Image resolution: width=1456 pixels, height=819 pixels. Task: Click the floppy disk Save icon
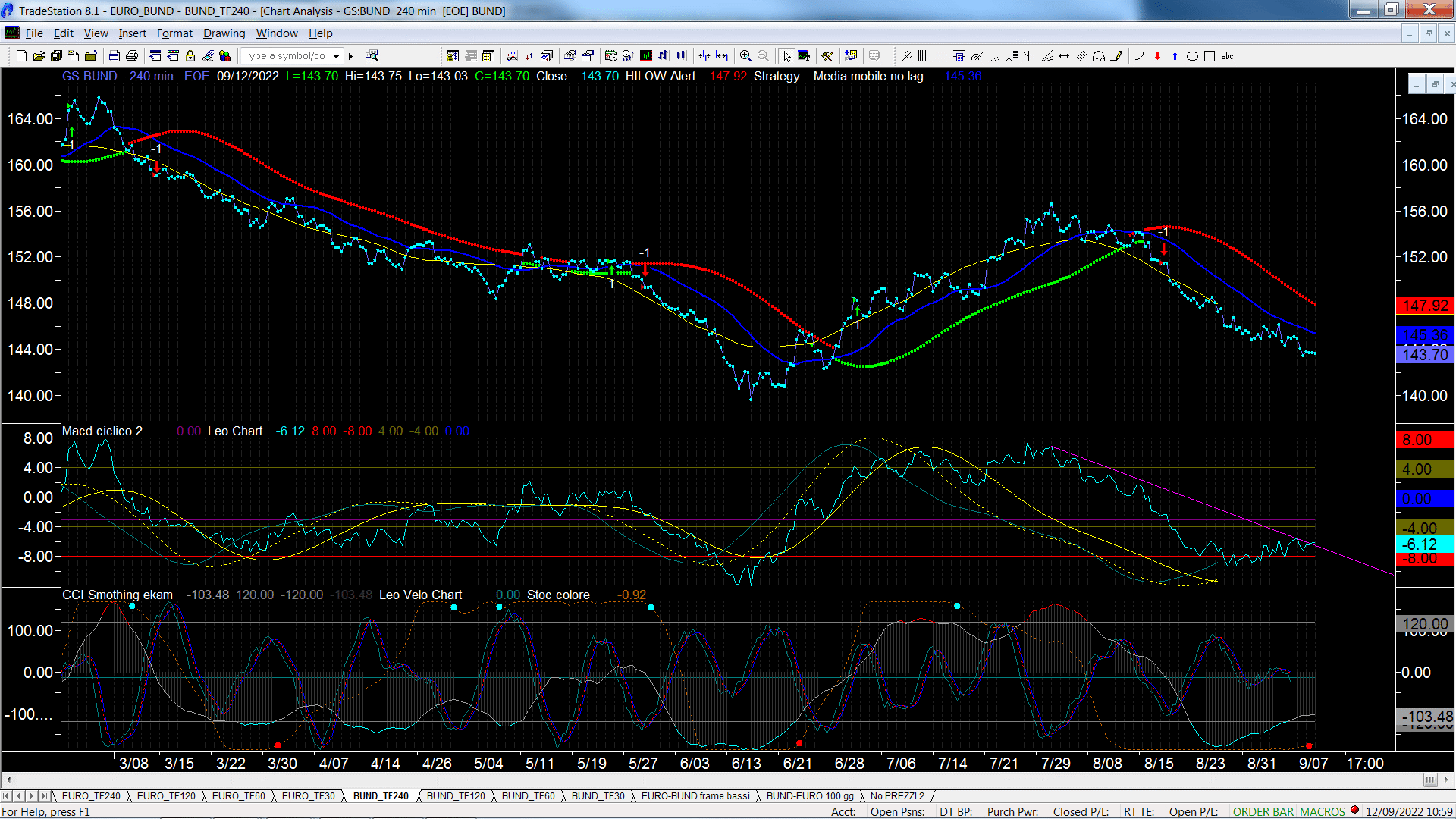tap(56, 55)
